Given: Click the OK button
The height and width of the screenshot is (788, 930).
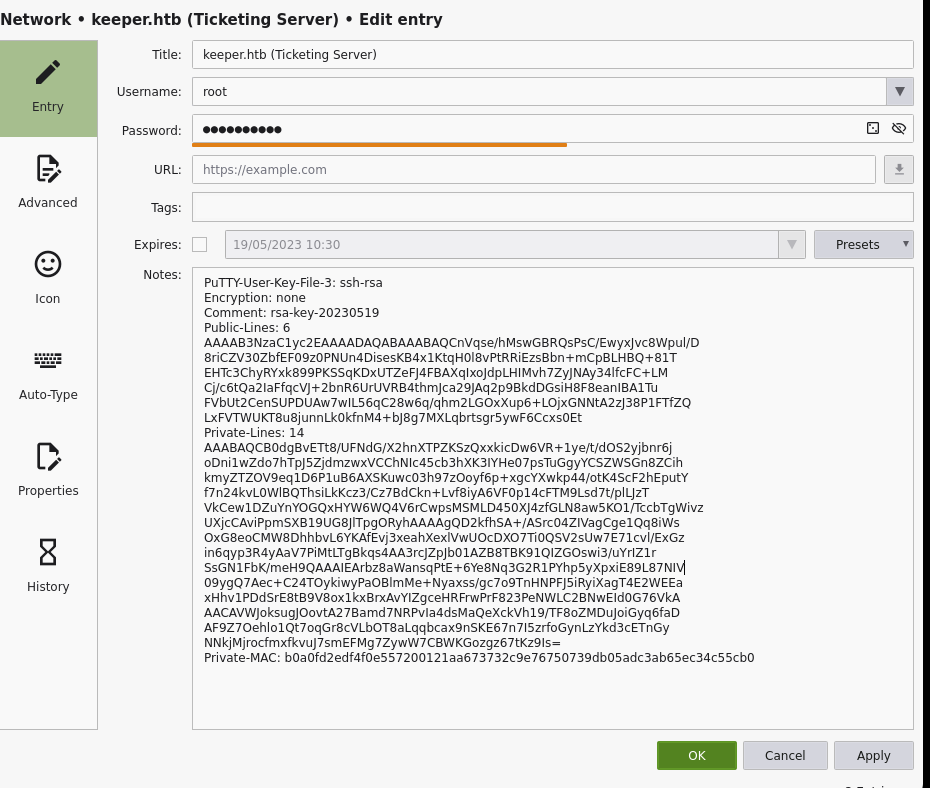Looking at the screenshot, I should coord(697,755).
